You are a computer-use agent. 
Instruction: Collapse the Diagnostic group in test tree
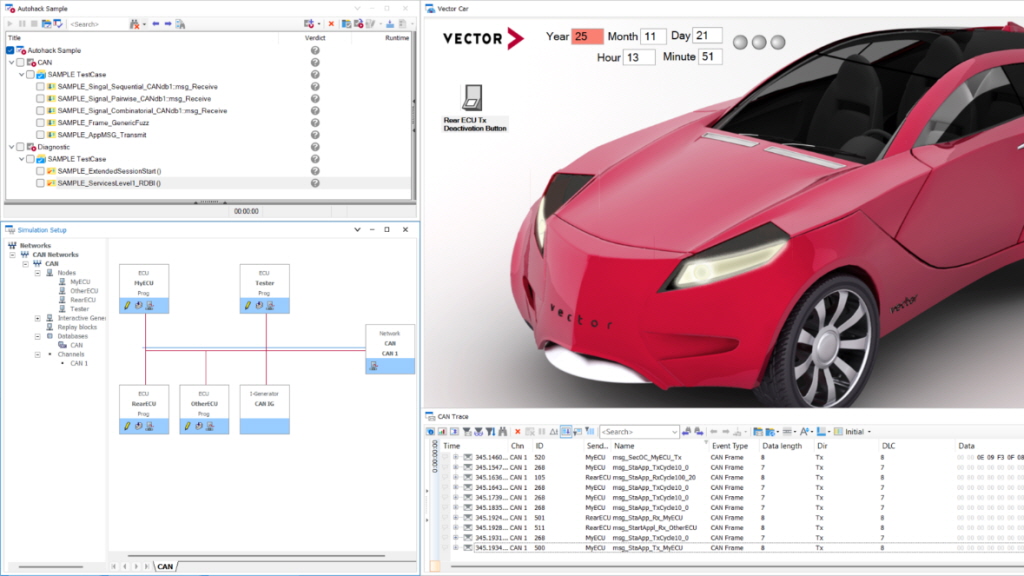(10, 147)
